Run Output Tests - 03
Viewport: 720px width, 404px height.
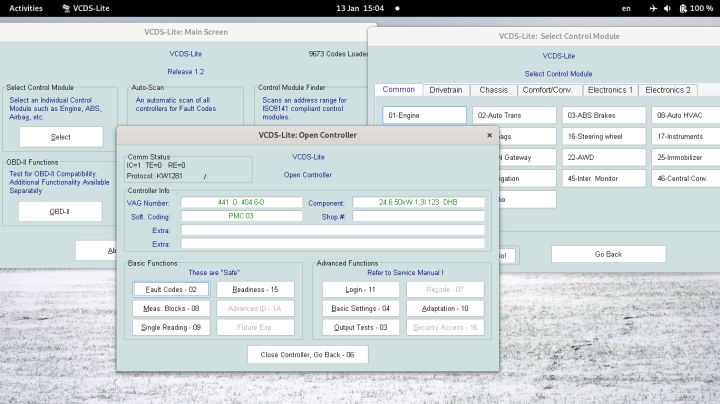(x=360, y=327)
